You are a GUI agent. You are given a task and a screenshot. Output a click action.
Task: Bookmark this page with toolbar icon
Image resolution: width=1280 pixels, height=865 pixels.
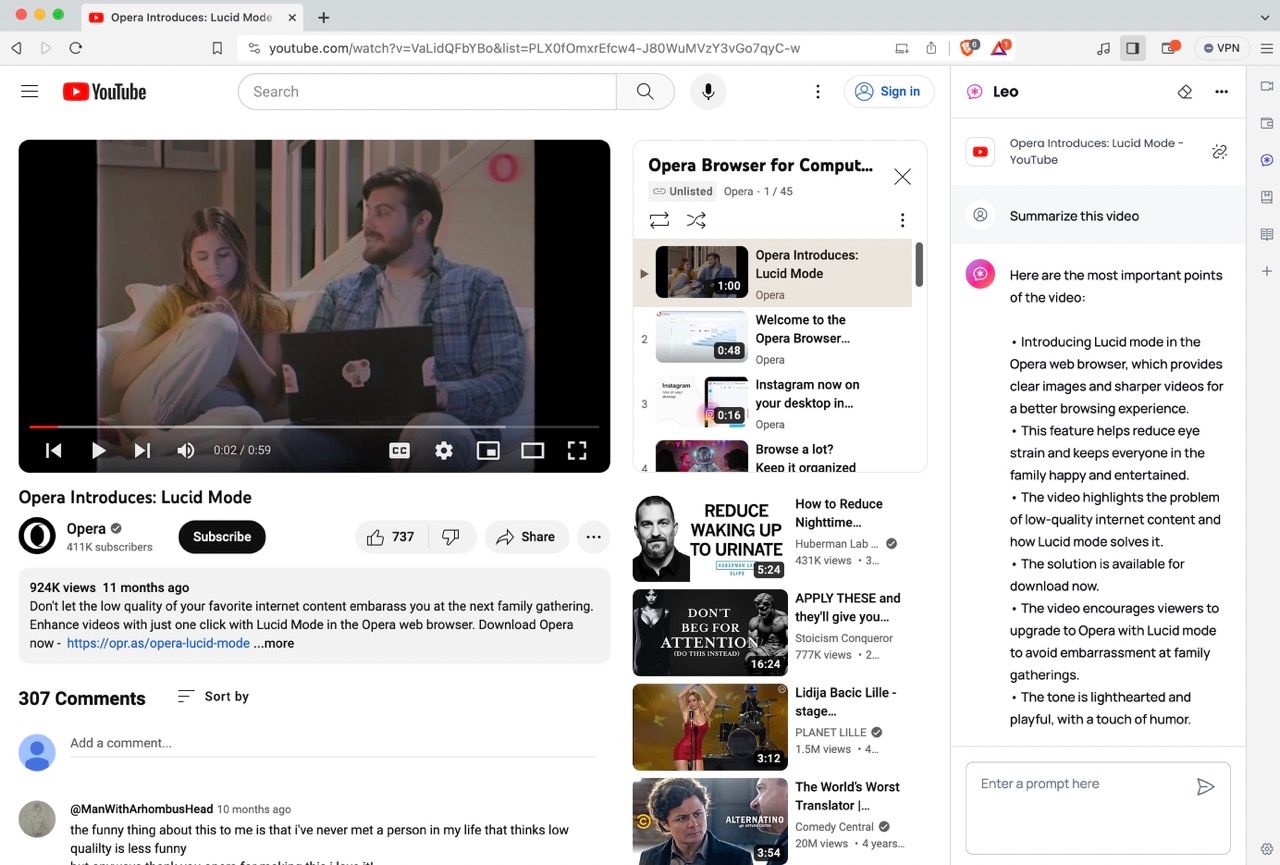(217, 48)
